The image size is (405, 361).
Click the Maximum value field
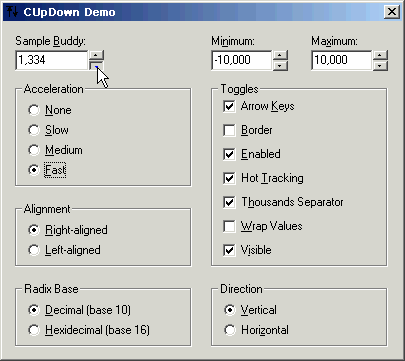point(342,60)
